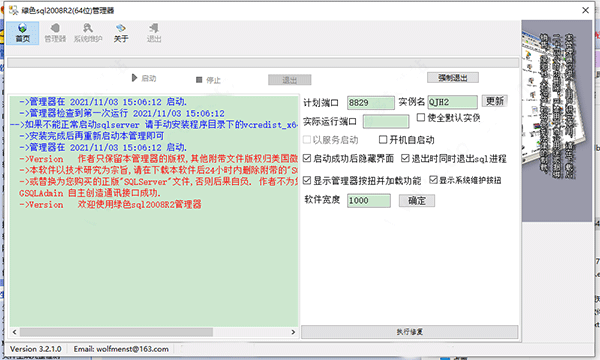The width and height of the screenshot is (600, 360).
Task: Click the 计划端口 field showing 8829
Action: 370,103
